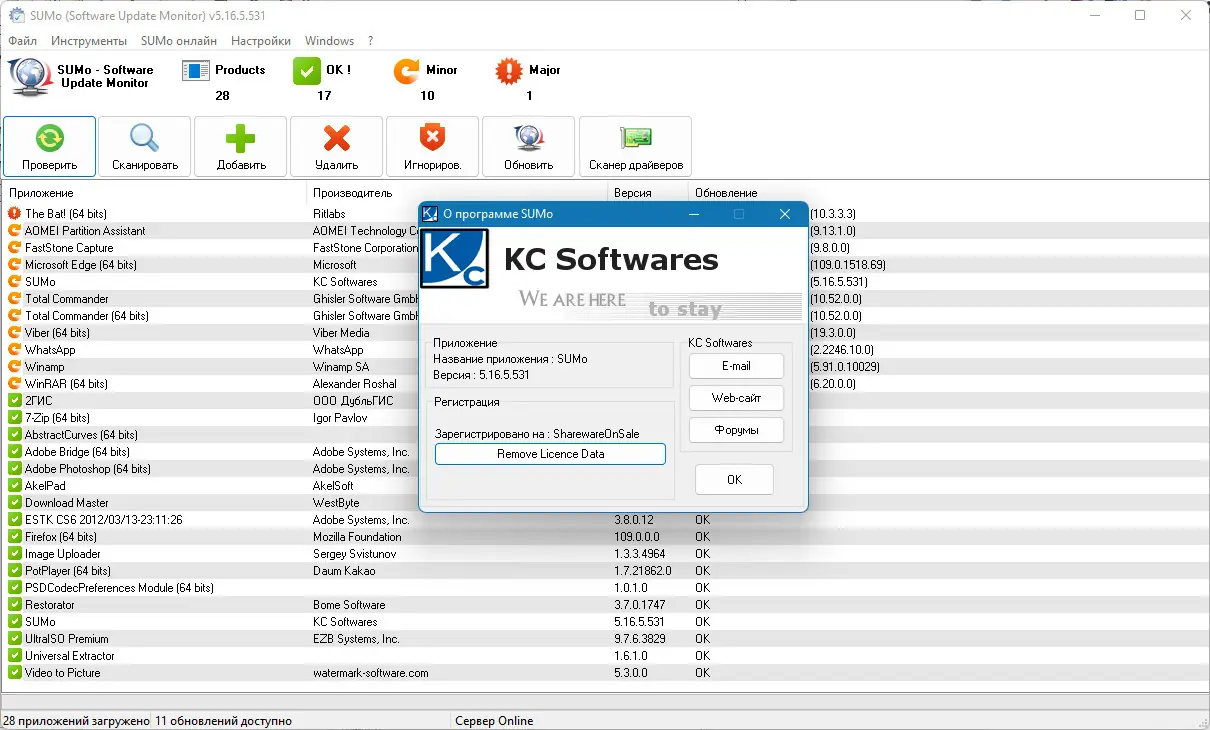The height and width of the screenshot is (730, 1210).
Task: Close the О программе SUMo dialog
Action: click(785, 214)
